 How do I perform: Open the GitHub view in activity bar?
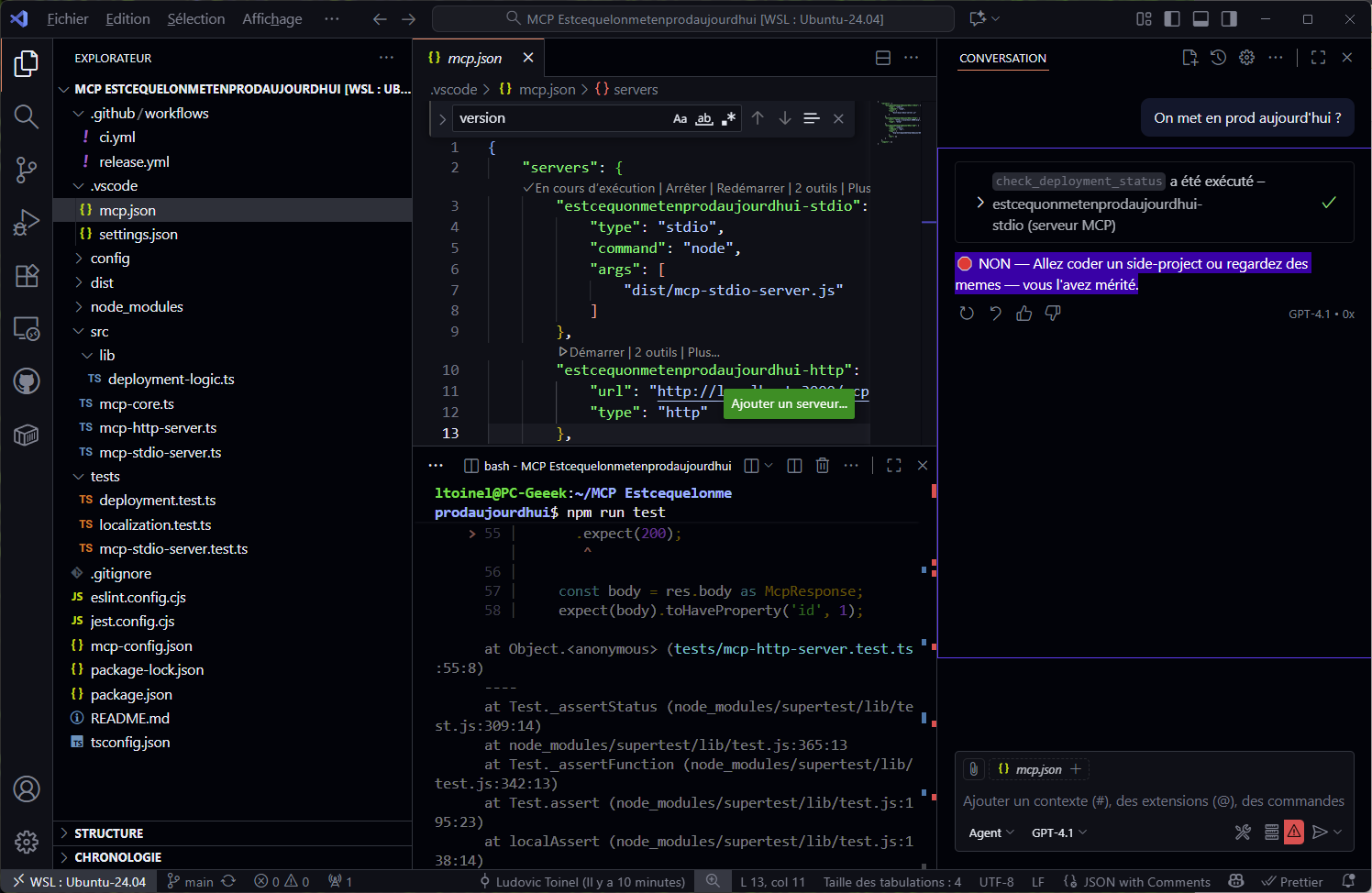[x=27, y=381]
